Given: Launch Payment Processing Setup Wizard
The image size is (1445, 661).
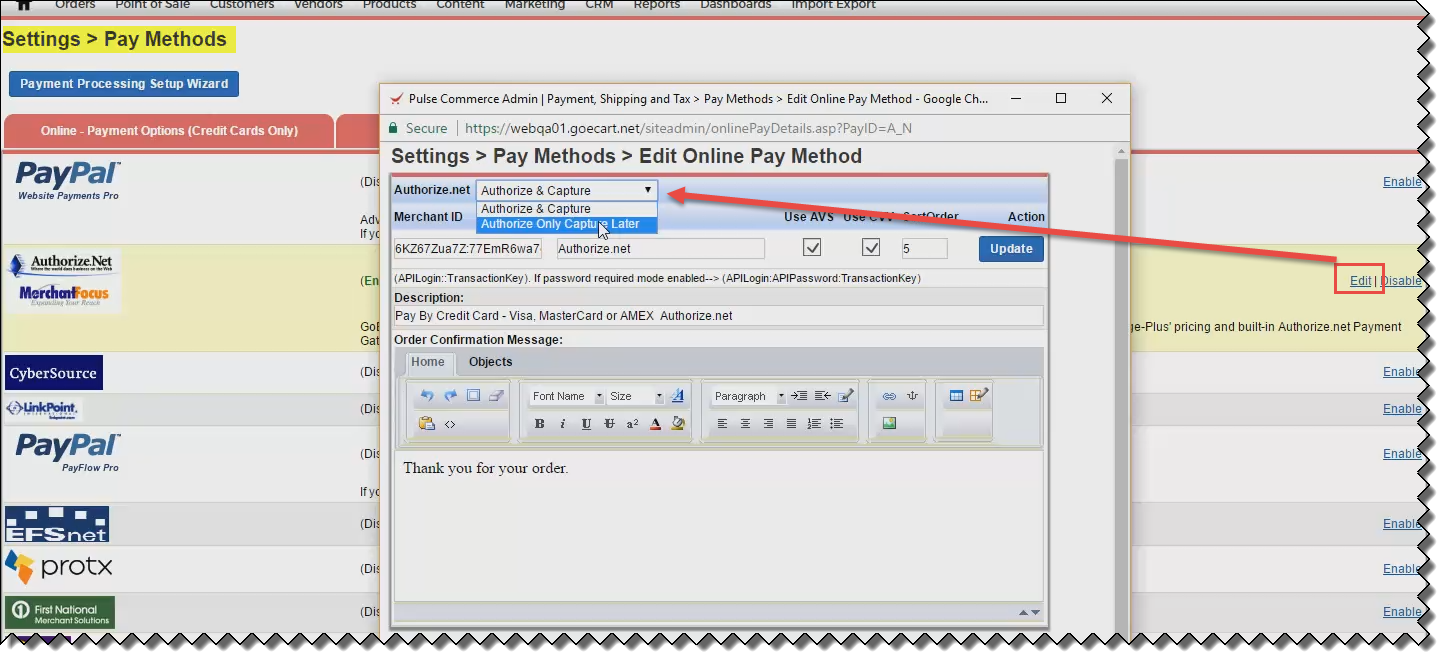Looking at the screenshot, I should pyautogui.click(x=124, y=84).
